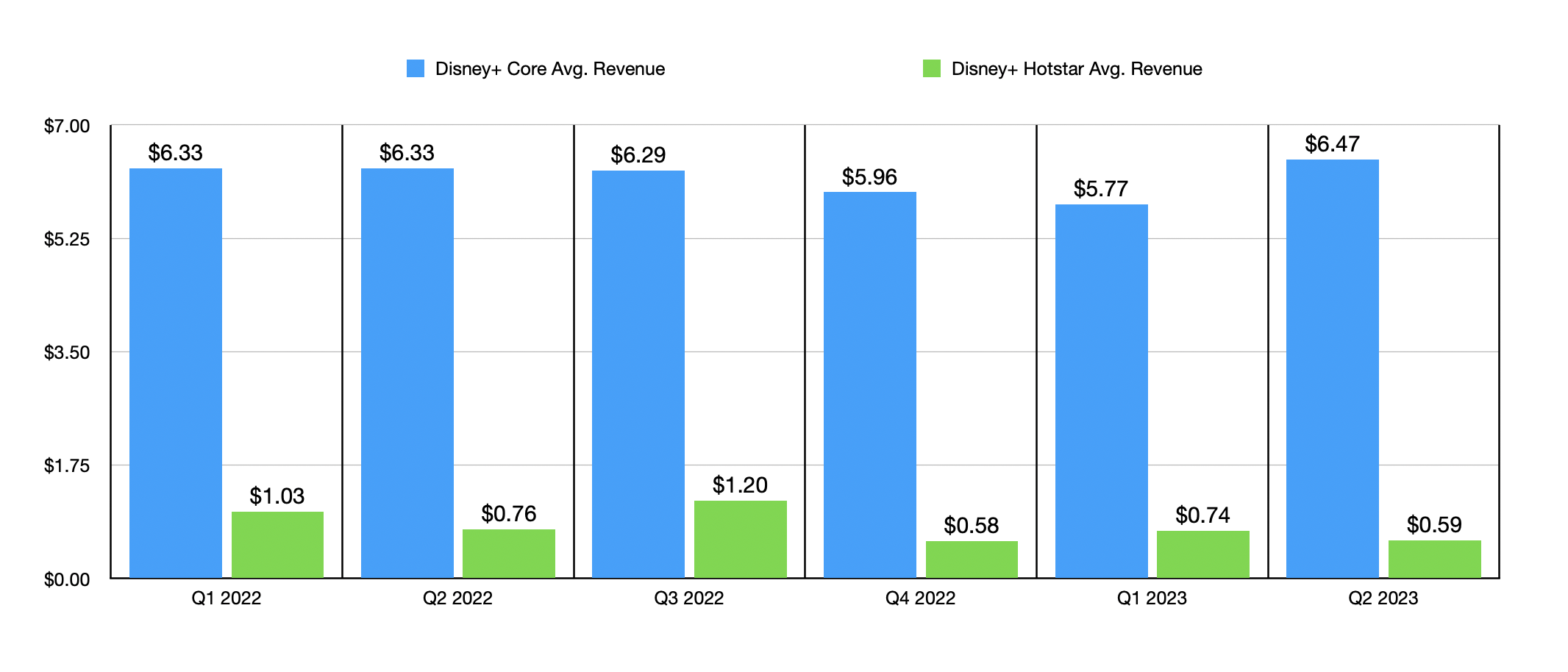Select the $6.47 data label
Viewport: 1568px width, 672px height.
(x=1333, y=144)
